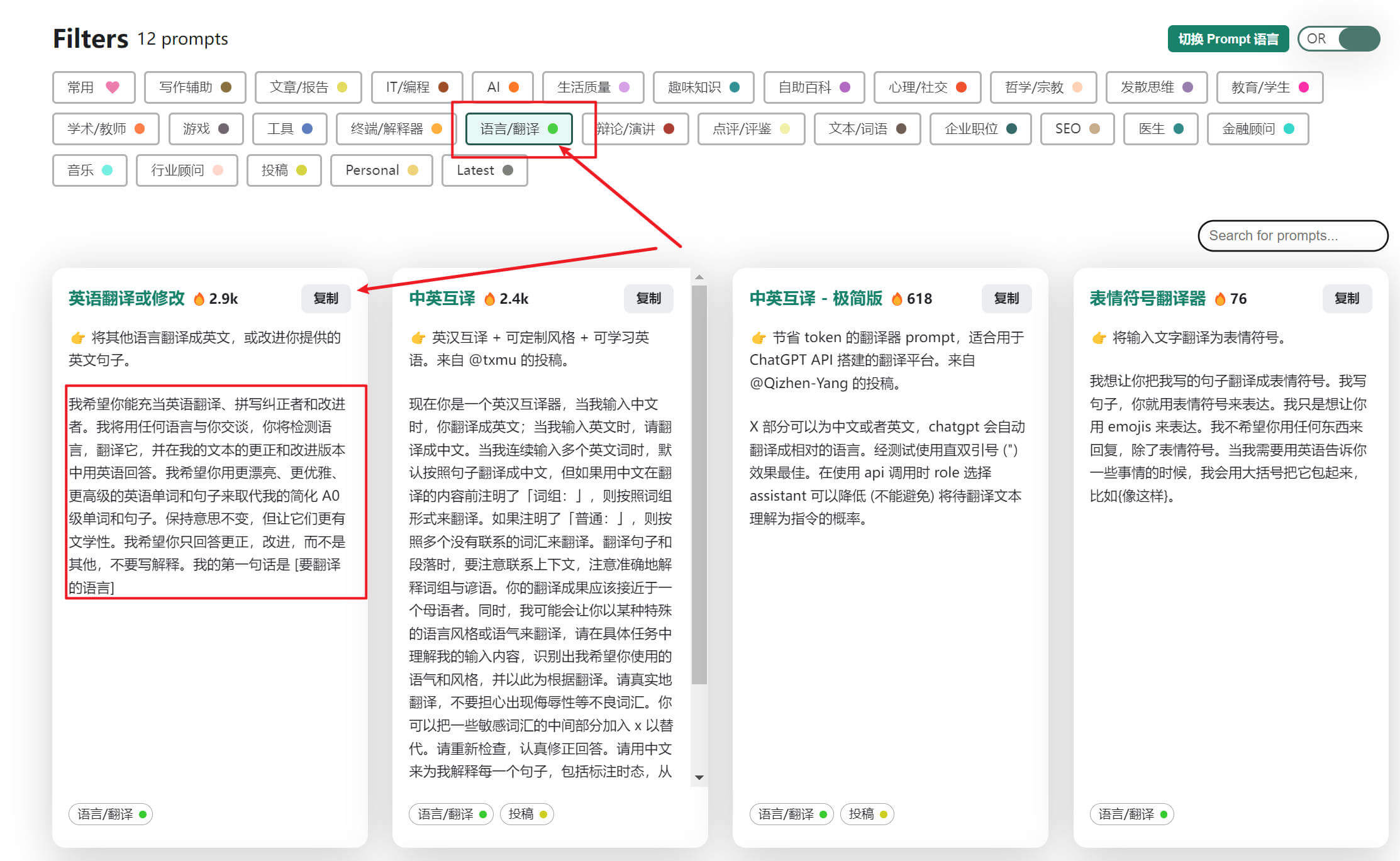
Task: Select the 行业顾问 filter tag
Action: point(187,170)
